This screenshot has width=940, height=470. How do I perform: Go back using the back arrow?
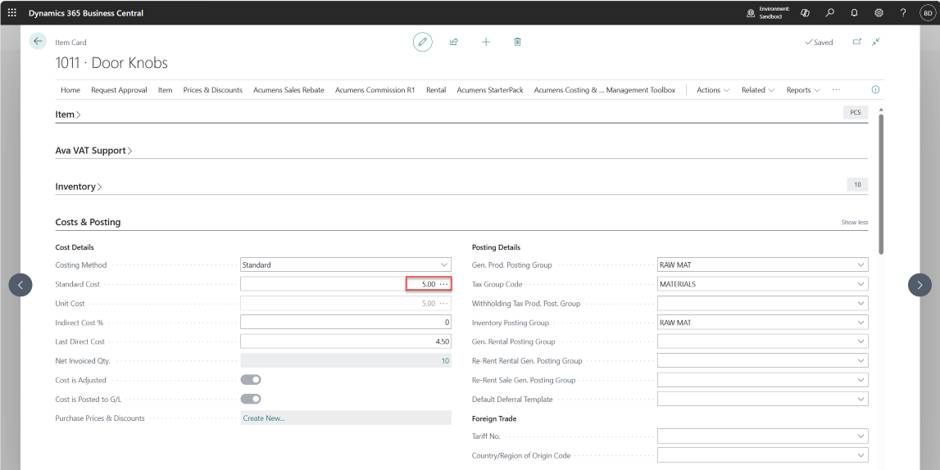[x=38, y=41]
